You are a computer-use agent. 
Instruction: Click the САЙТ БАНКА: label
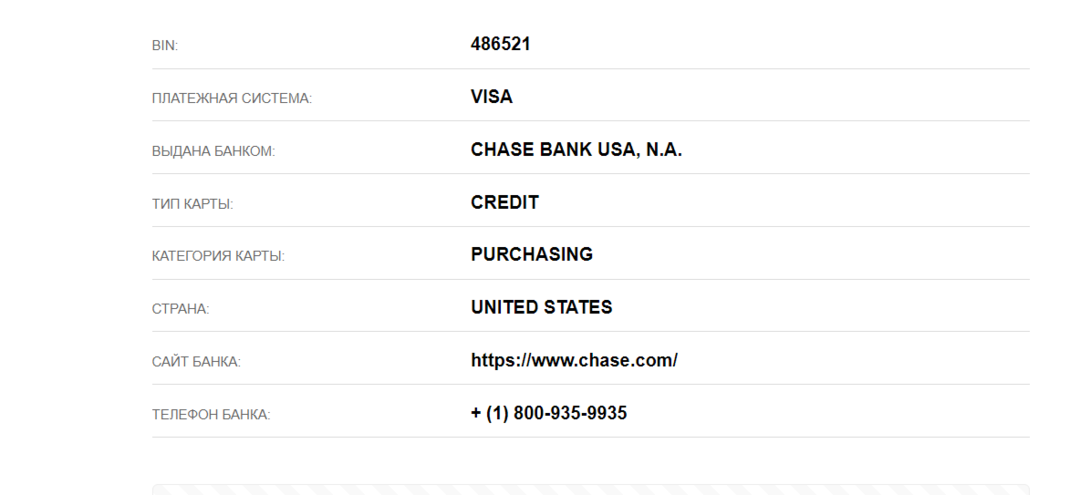point(196,362)
